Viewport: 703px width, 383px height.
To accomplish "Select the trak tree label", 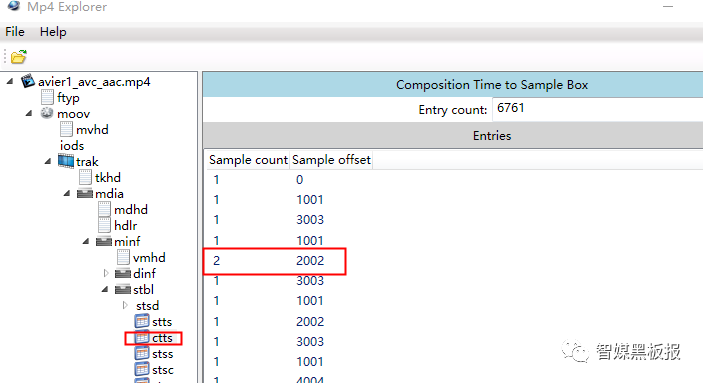I will pos(87,162).
